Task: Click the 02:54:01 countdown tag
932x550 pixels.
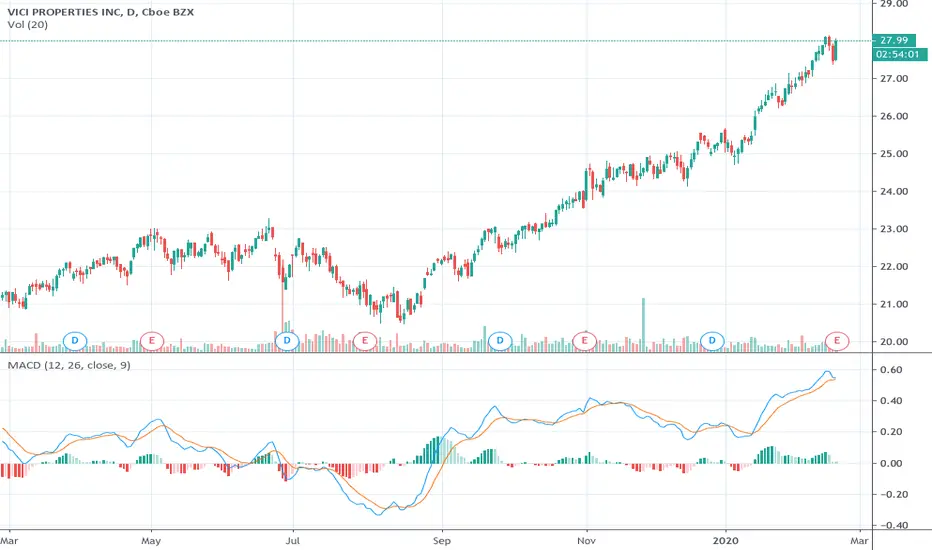Action: point(898,54)
